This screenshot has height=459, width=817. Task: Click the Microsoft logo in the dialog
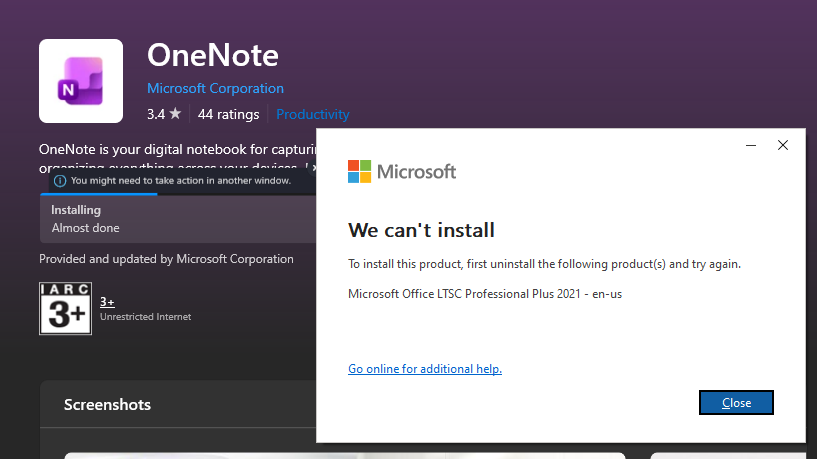tap(402, 171)
